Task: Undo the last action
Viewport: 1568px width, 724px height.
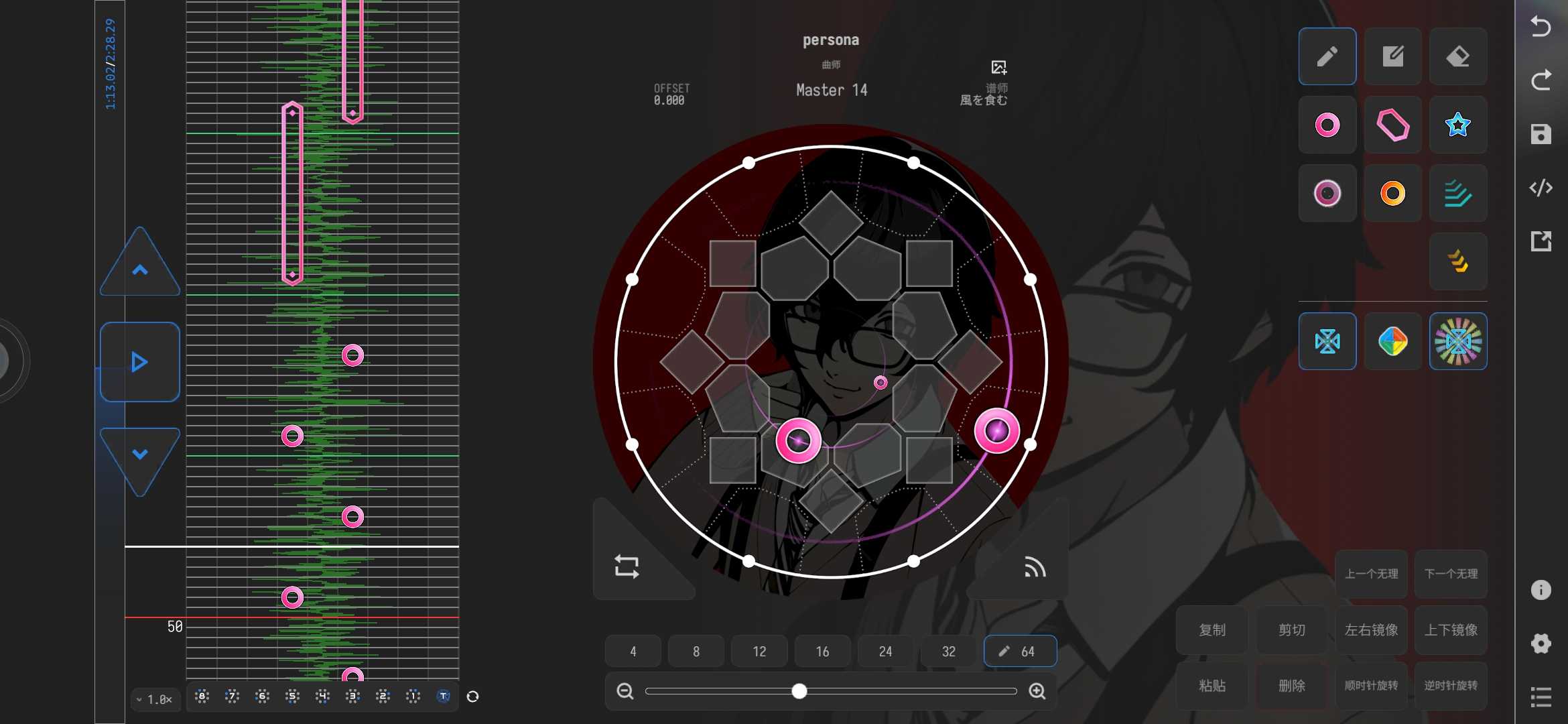Action: (1541, 27)
